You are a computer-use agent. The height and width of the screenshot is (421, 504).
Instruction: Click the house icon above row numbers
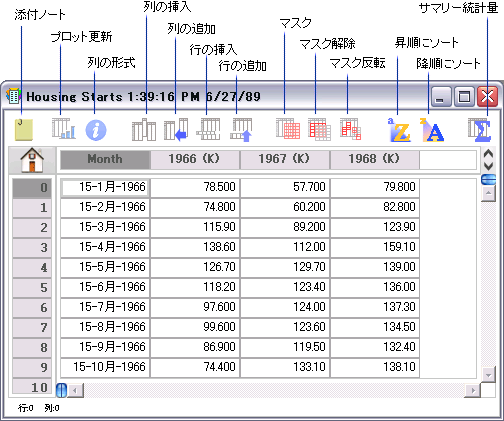pos(32,160)
